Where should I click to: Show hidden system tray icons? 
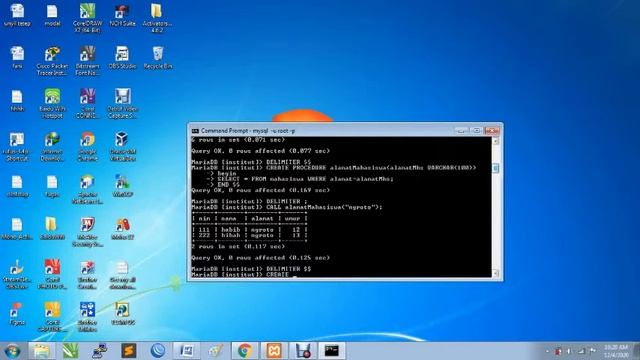coord(547,351)
